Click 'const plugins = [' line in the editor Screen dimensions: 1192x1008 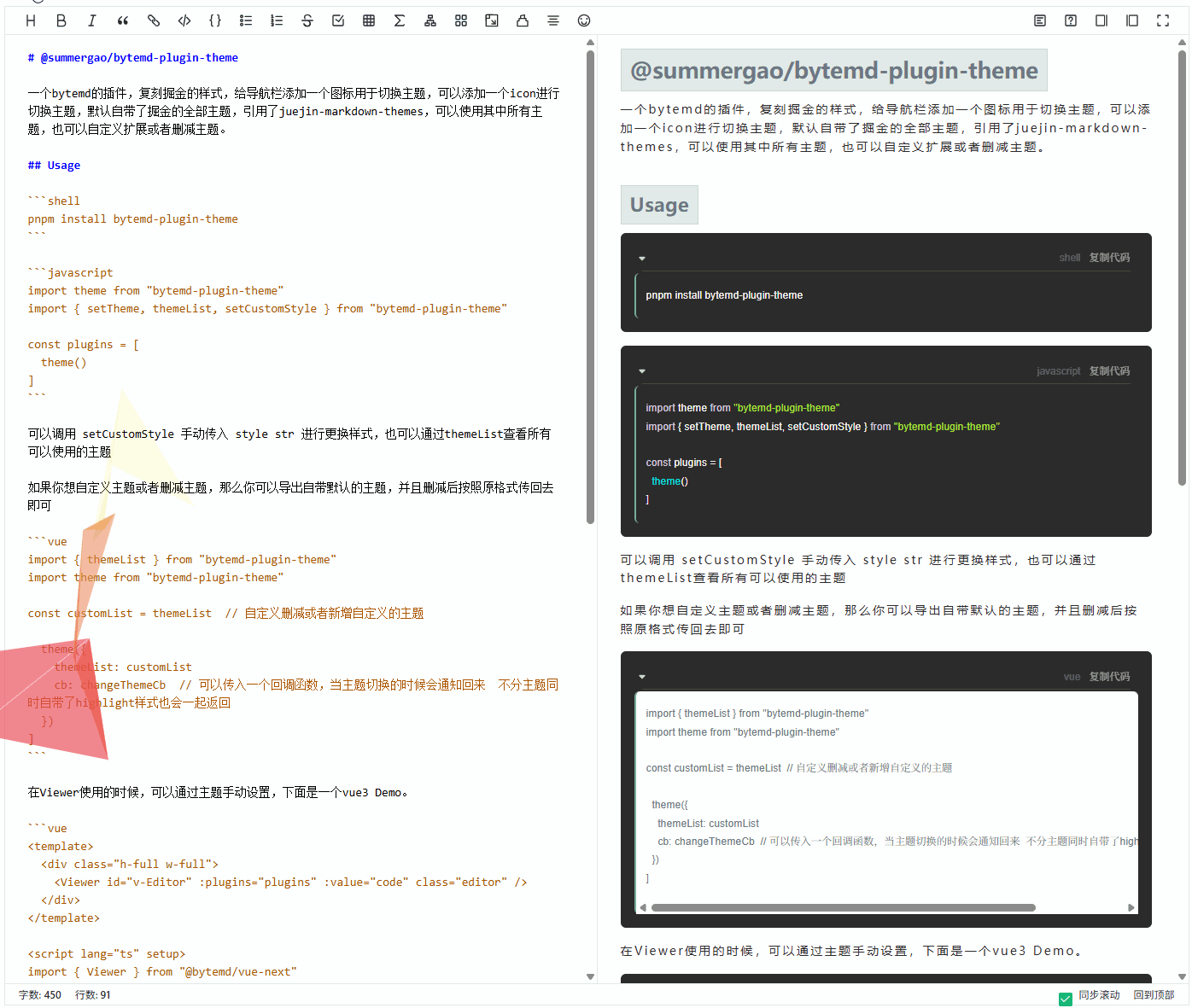click(x=84, y=345)
